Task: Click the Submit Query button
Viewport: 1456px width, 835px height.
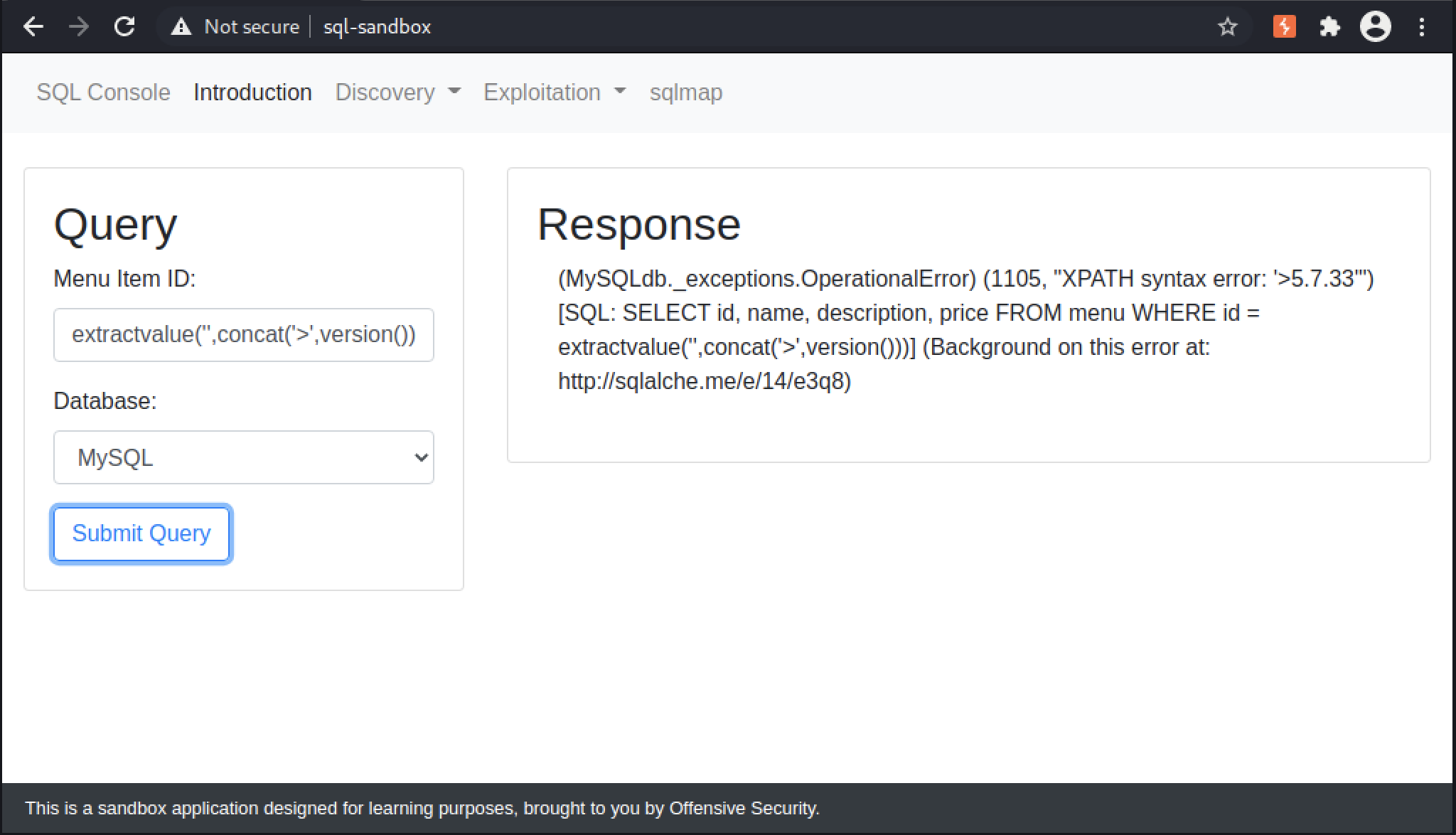Action: 141,533
